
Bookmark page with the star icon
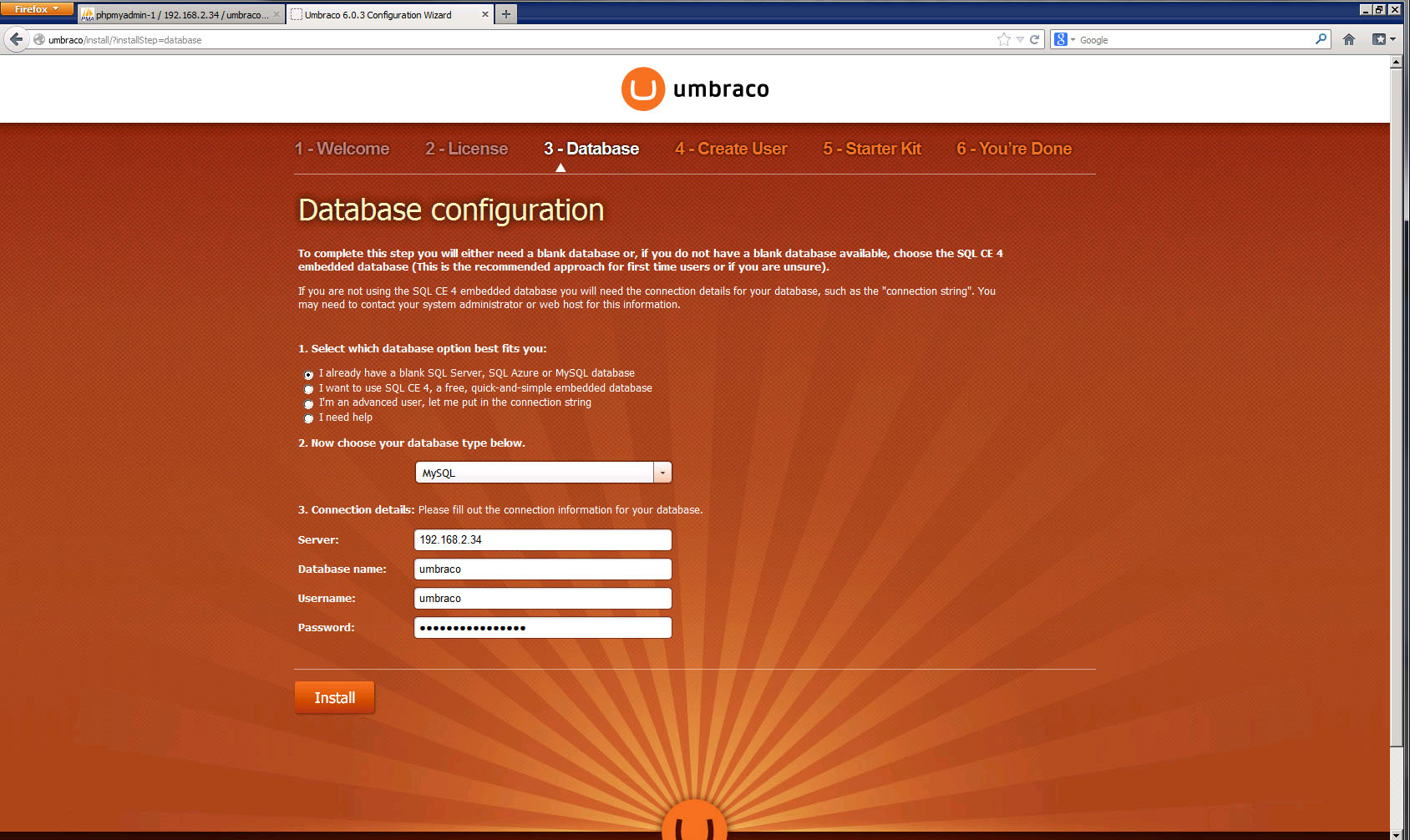tap(1004, 39)
